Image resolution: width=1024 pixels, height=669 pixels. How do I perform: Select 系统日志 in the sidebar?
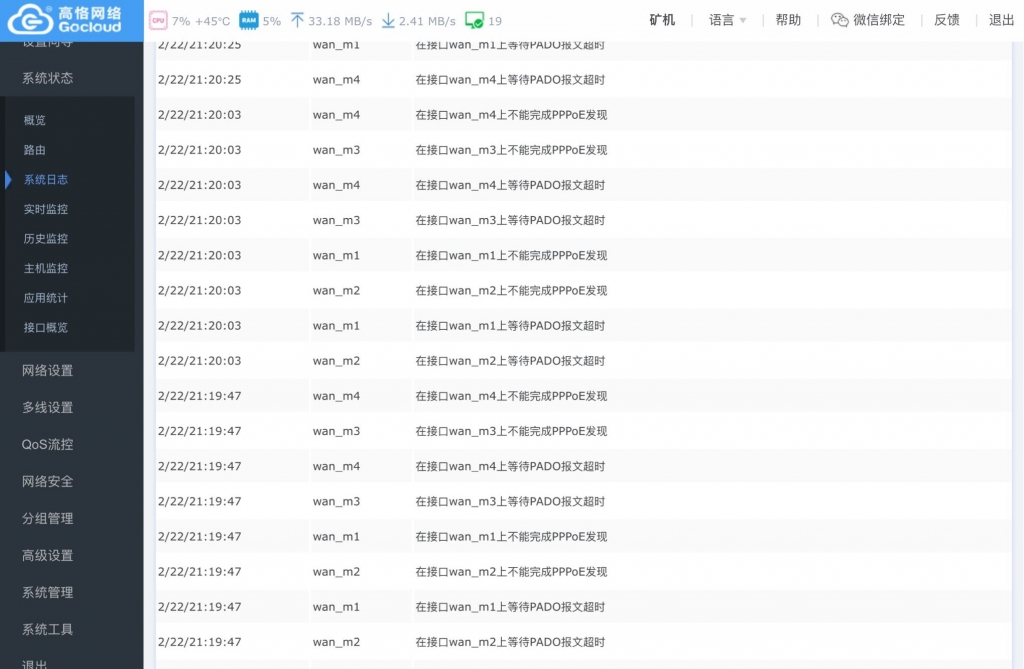46,180
